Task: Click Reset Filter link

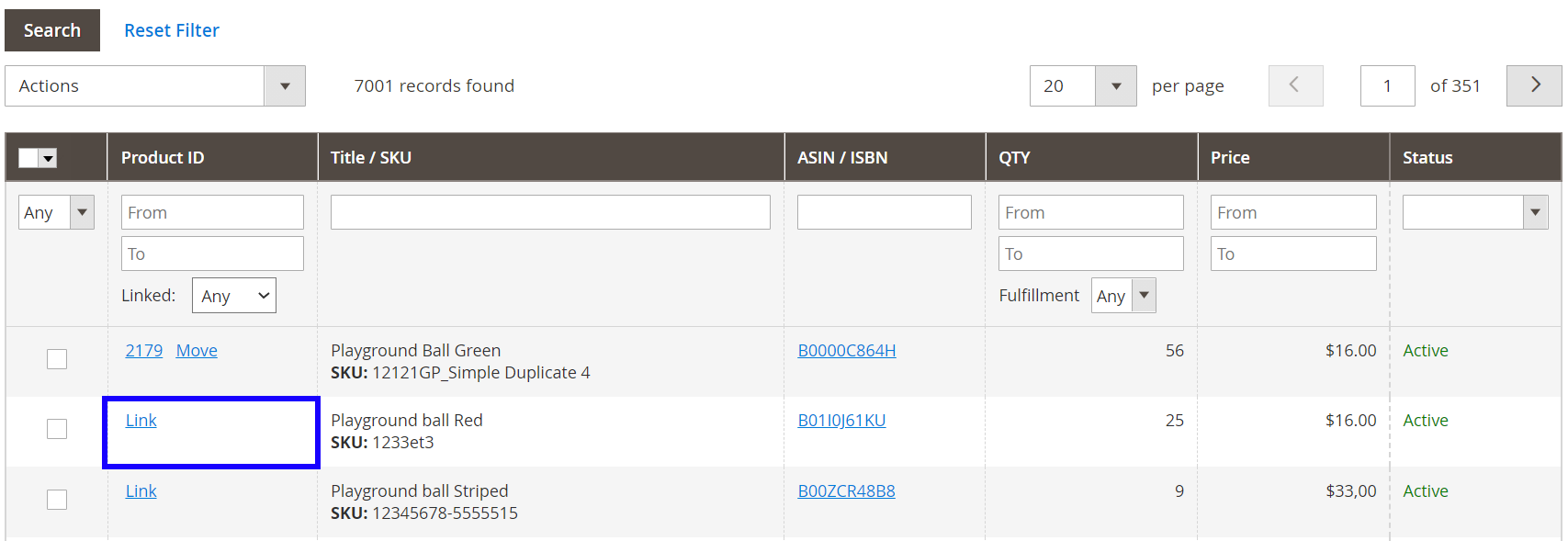Action: click(172, 30)
